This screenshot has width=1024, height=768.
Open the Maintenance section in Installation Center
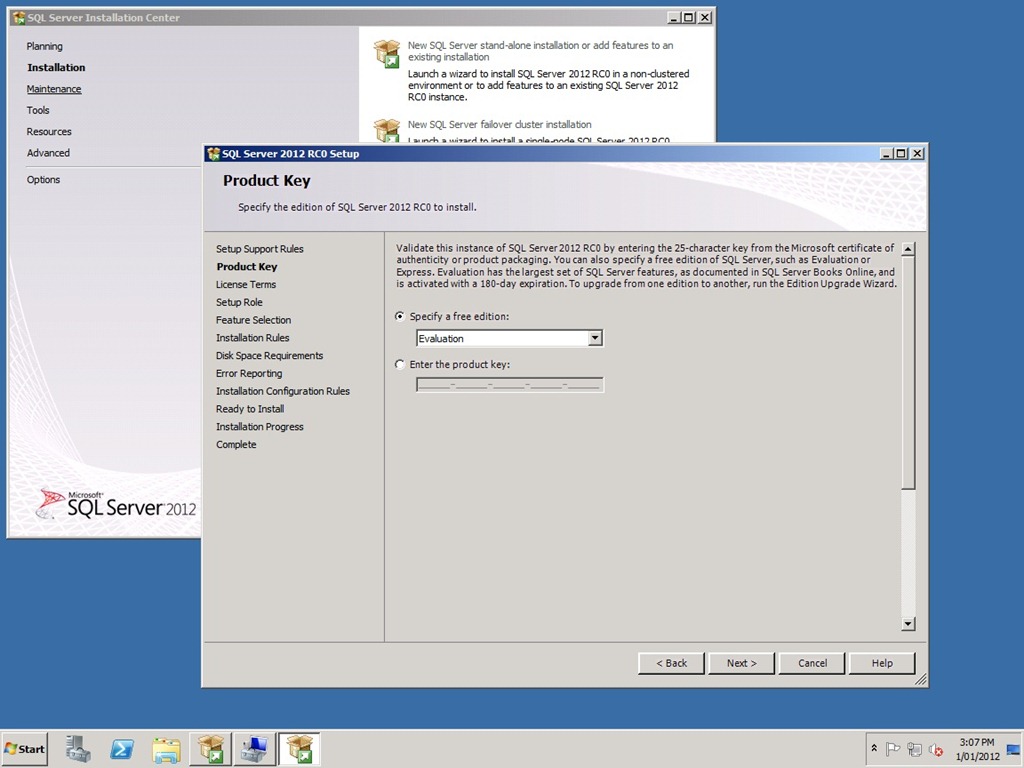pyautogui.click(x=54, y=89)
